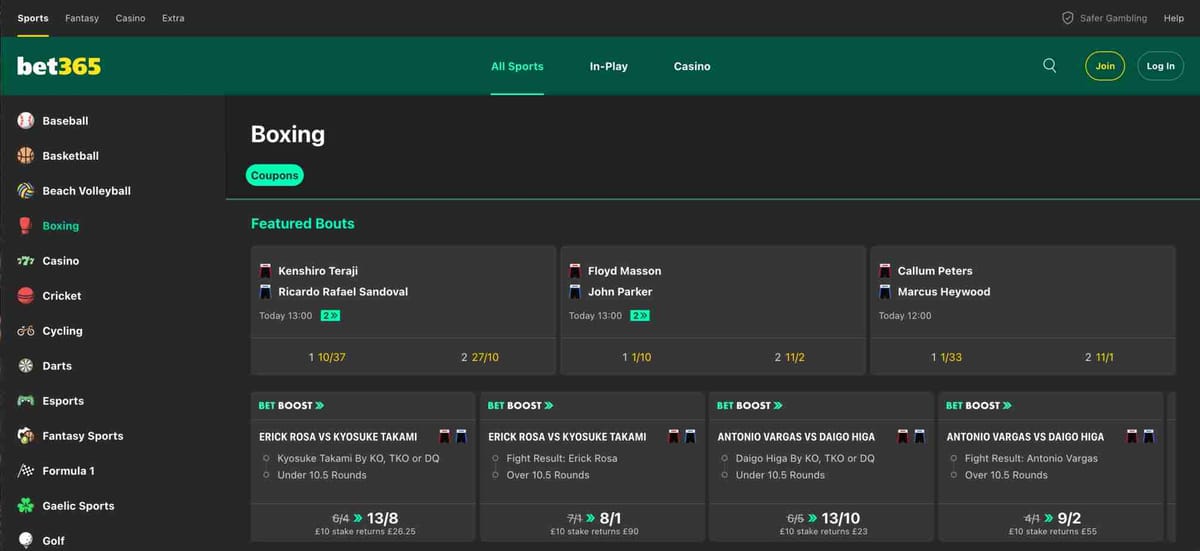Screen dimensions: 1200x551
Task: Click the Fantasy Sports icon
Action: pyautogui.click(x=26, y=436)
